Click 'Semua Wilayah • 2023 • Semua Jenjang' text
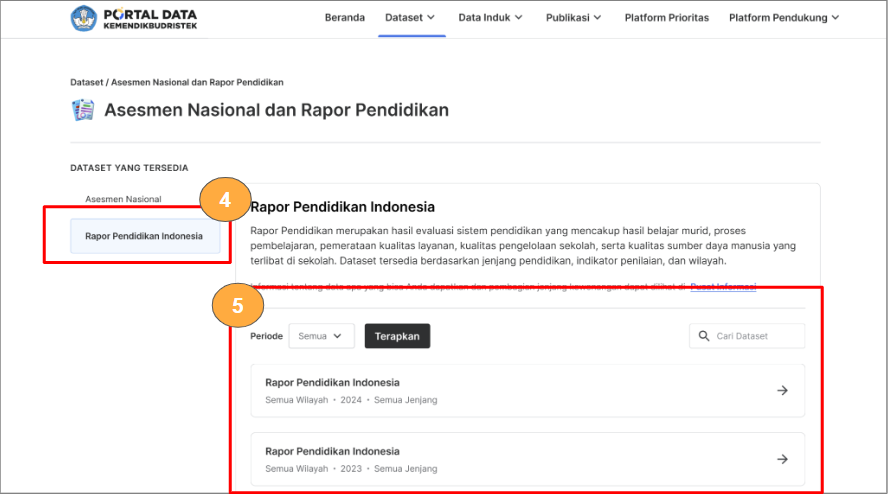 (351, 469)
